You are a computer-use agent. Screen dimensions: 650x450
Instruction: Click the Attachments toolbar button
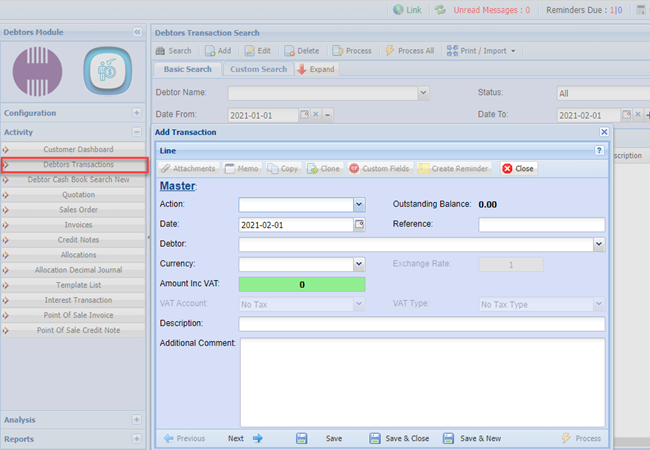coord(188,169)
